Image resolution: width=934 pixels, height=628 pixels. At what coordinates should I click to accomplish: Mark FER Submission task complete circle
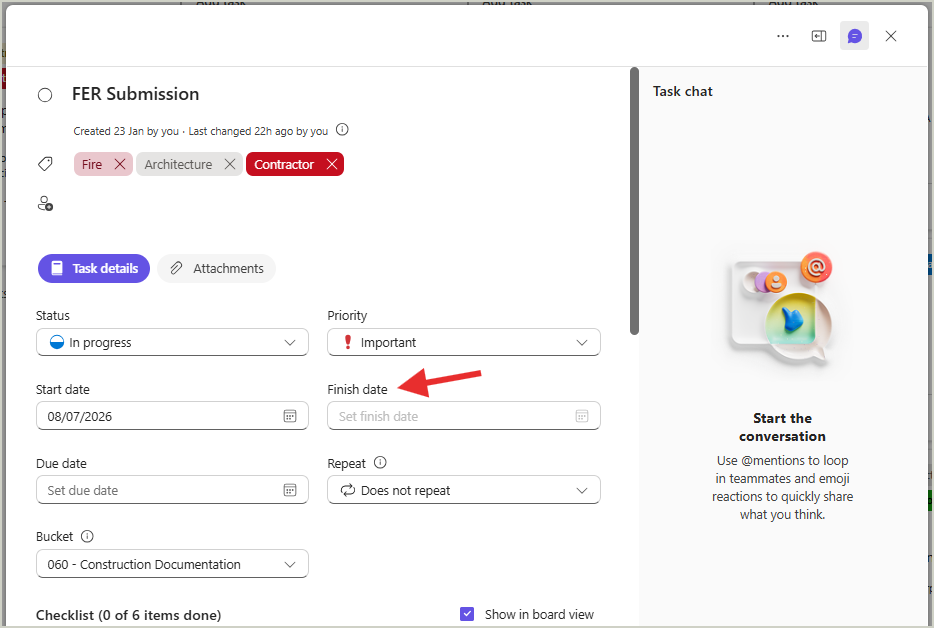coord(45,95)
